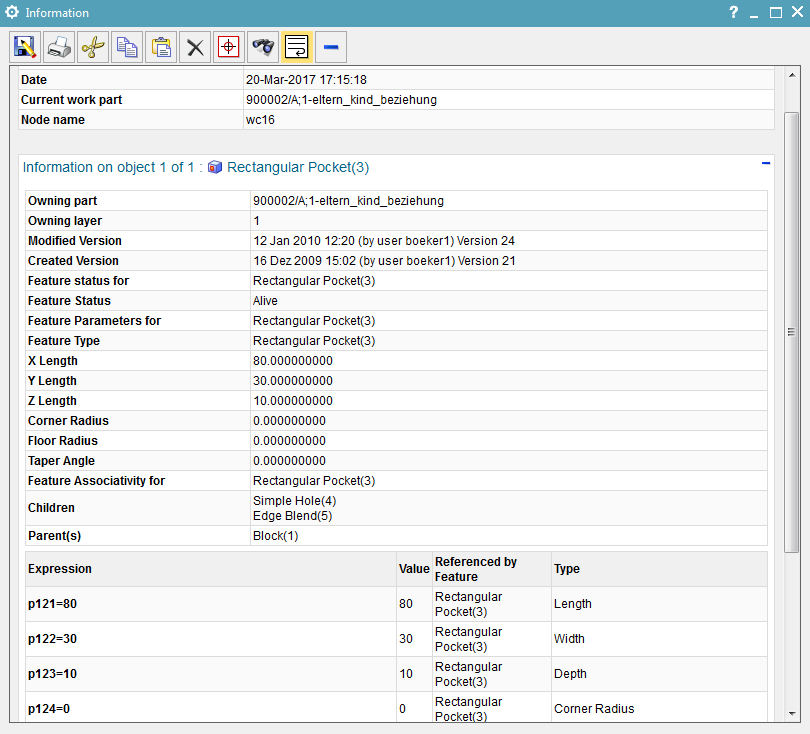Click the Y Length value 30.000000000
This screenshot has height=734, width=810.
tap(293, 381)
